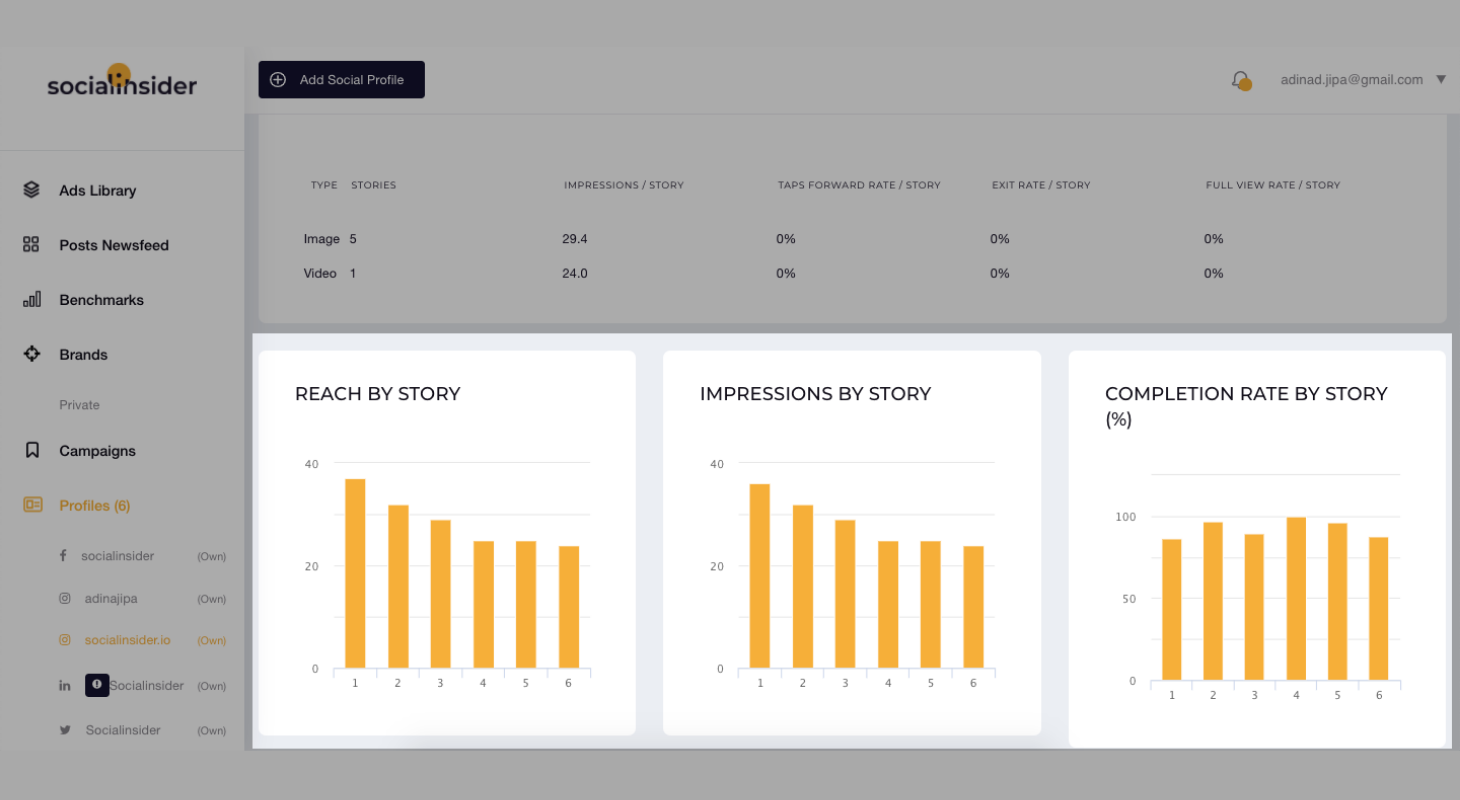Go to Campaigns
This screenshot has height=800, width=1460.
(x=97, y=451)
